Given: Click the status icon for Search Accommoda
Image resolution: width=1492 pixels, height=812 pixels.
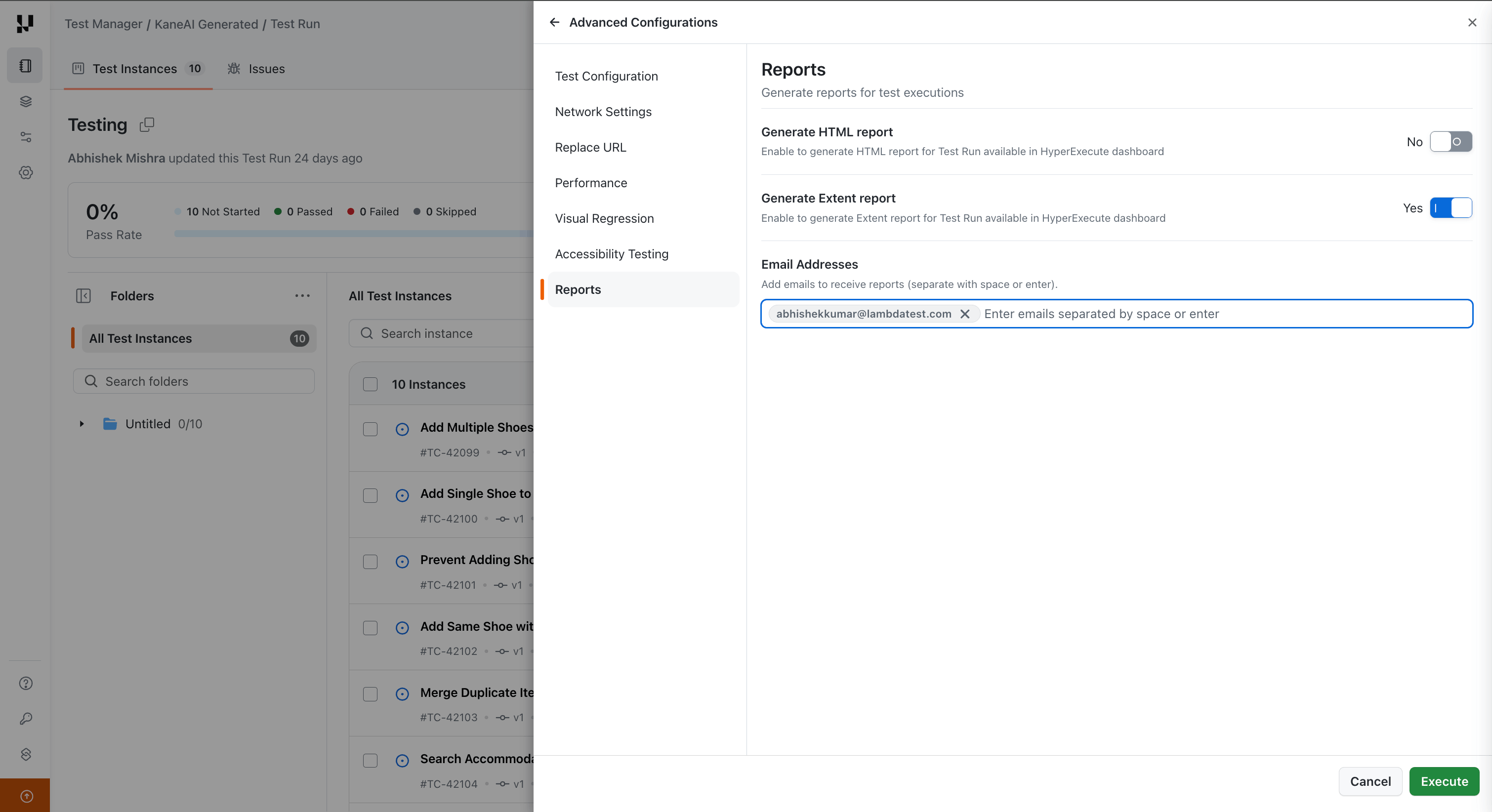Looking at the screenshot, I should [x=402, y=761].
